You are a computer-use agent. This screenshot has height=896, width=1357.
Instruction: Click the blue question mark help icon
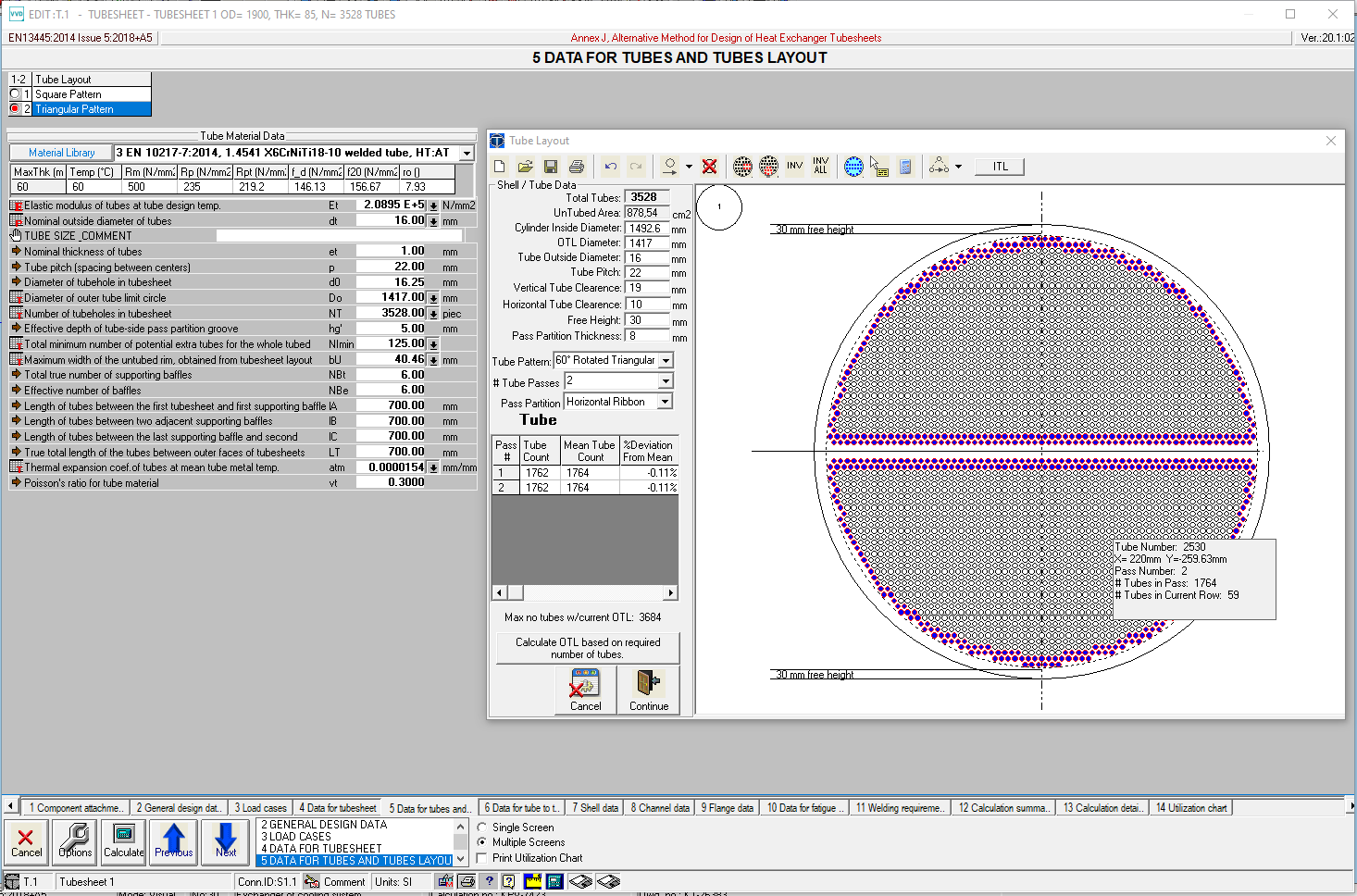tap(490, 881)
